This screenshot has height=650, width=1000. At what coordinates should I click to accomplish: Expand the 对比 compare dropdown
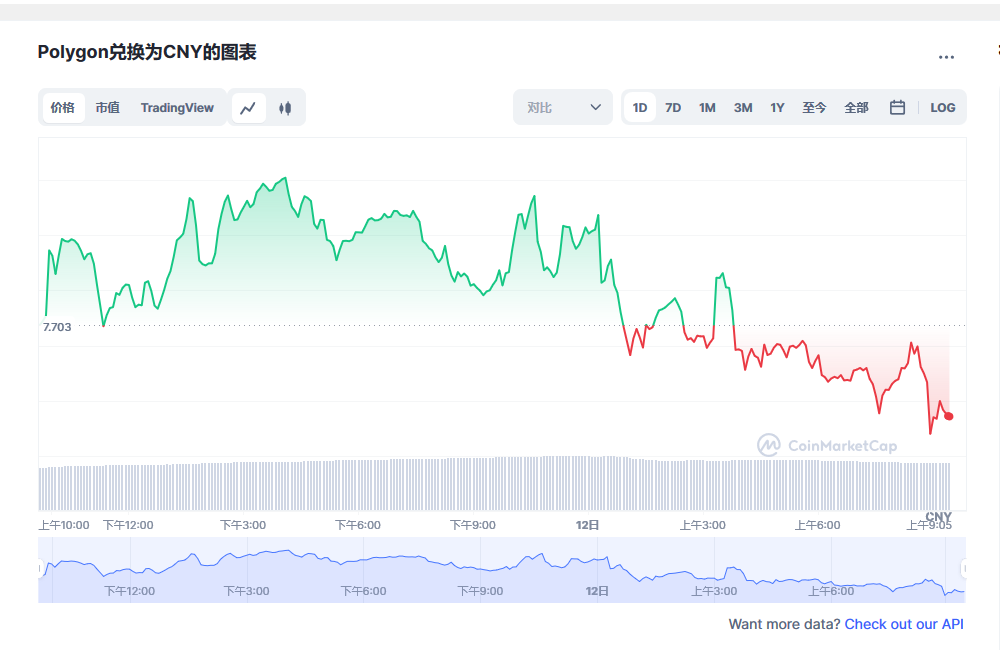pos(562,107)
